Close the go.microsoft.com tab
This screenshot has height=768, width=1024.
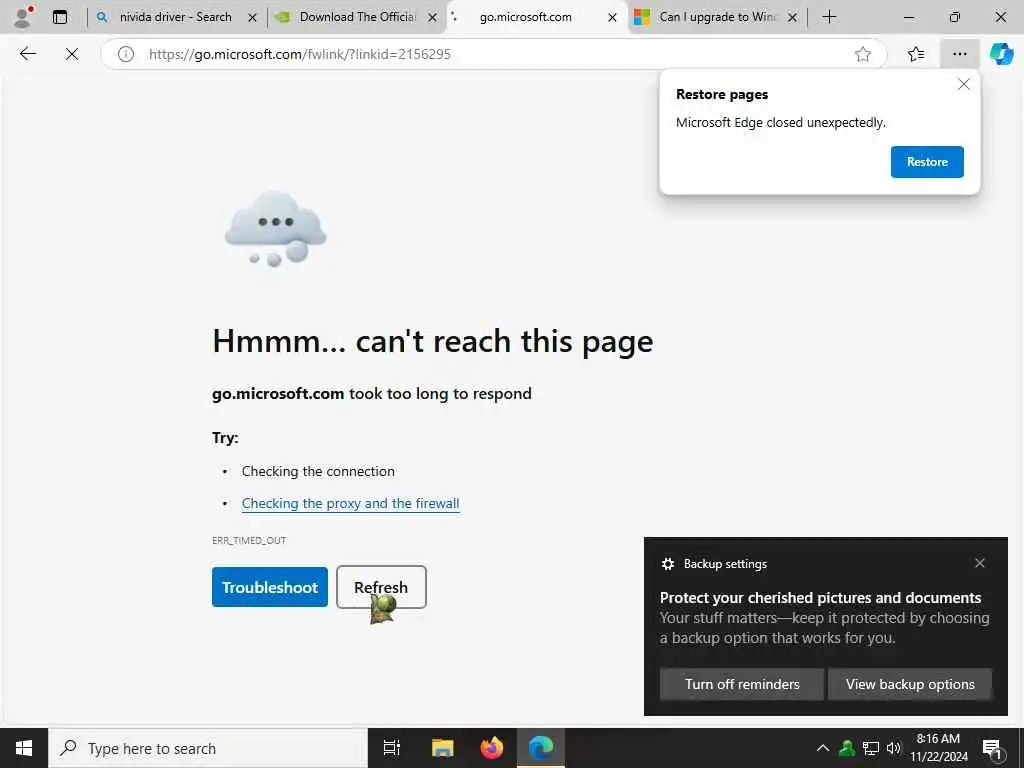(x=612, y=18)
